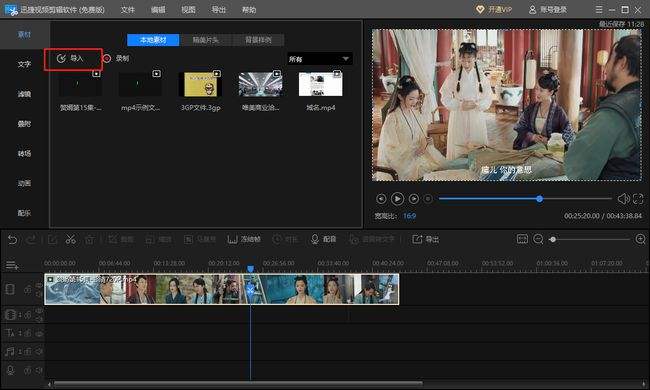This screenshot has width=650, height=390.
Task: Click the video track icon
Action: pyautogui.click(x=10, y=289)
